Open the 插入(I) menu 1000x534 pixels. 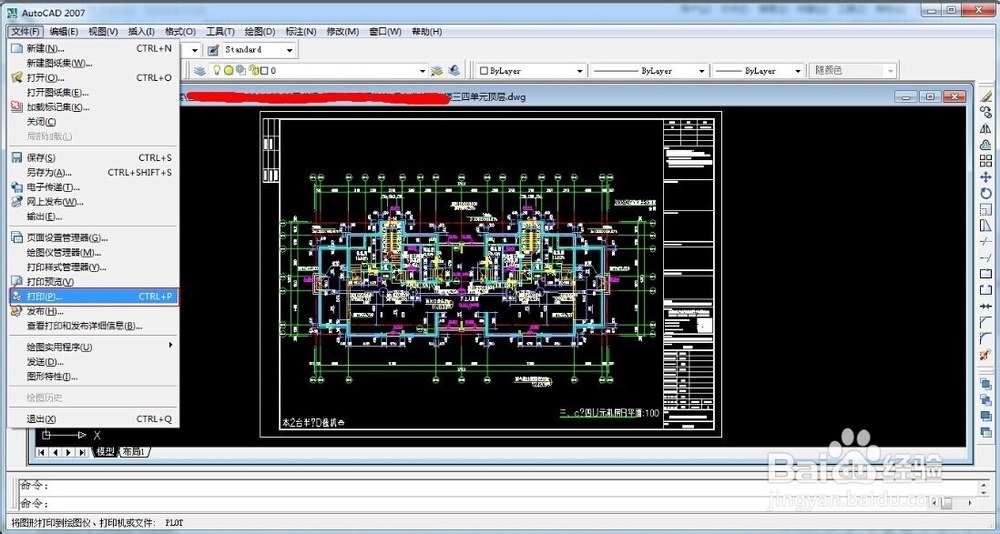(142, 31)
